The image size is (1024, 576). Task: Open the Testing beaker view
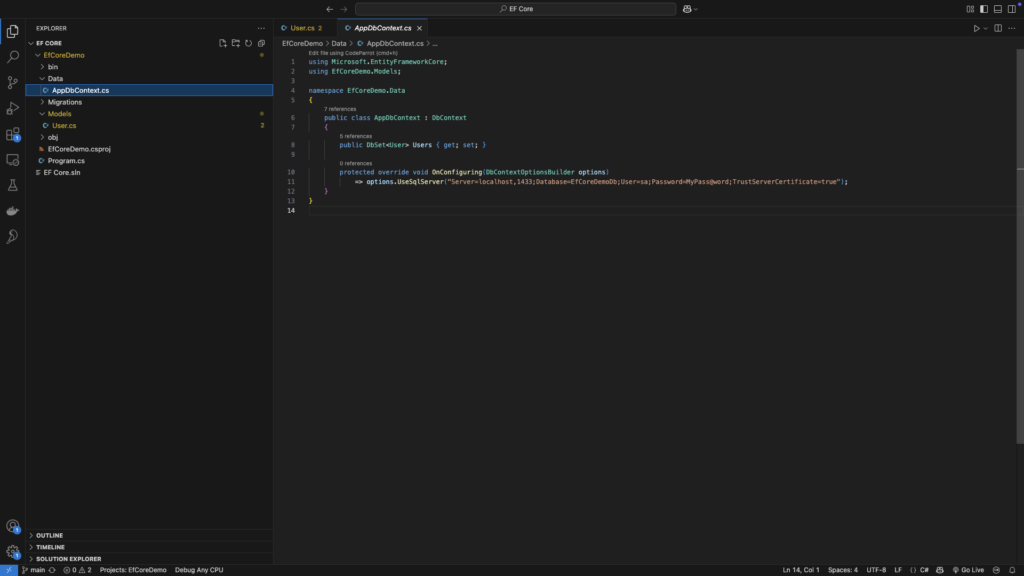coord(12,185)
